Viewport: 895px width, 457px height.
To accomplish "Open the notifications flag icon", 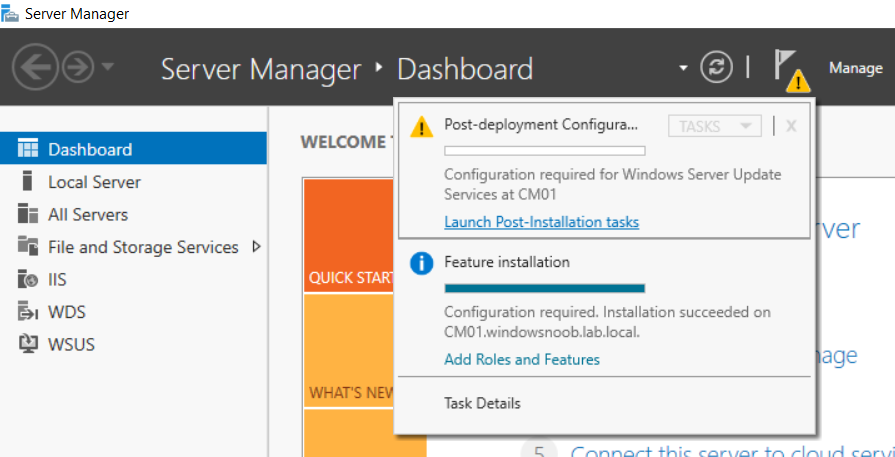I will [791, 70].
